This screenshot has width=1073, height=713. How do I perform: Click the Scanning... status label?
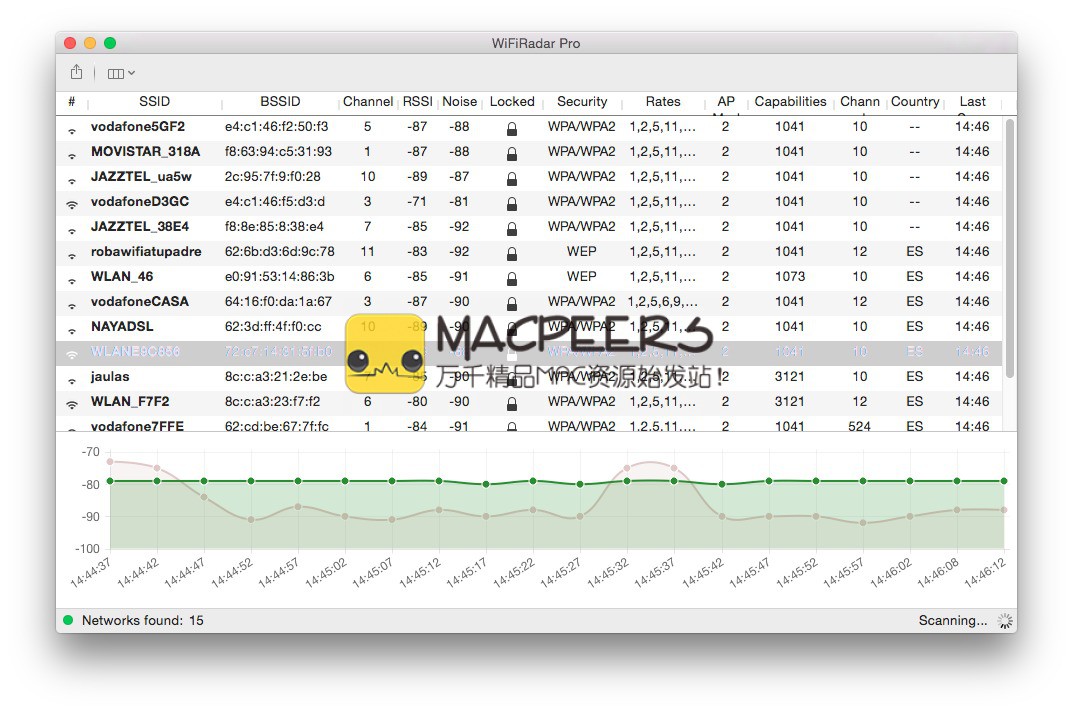coord(953,620)
